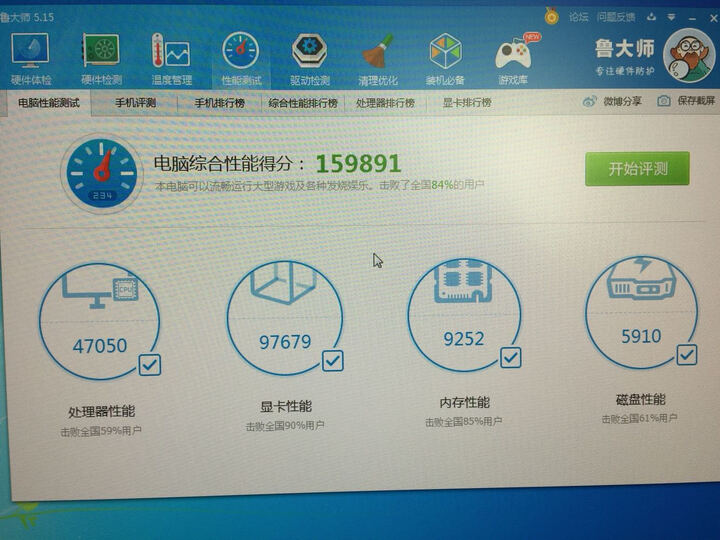The image size is (720, 540).
Task: Click the 保存截屏 camera icon
Action: pyautogui.click(x=664, y=101)
